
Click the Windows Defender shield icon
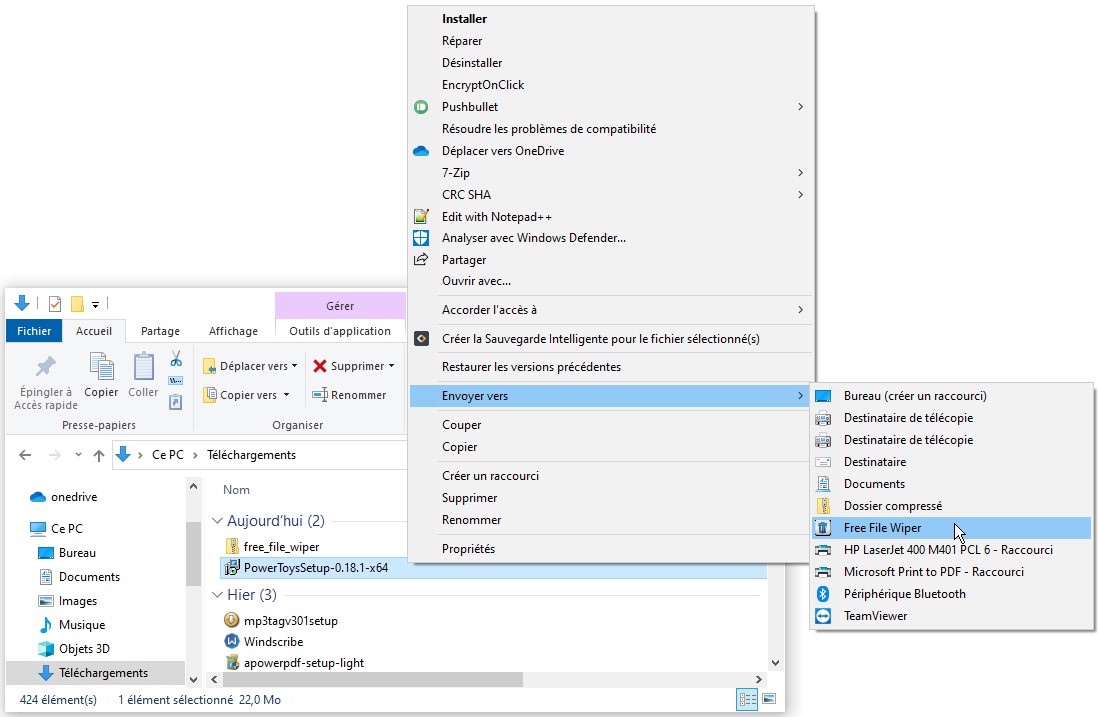[x=421, y=238]
